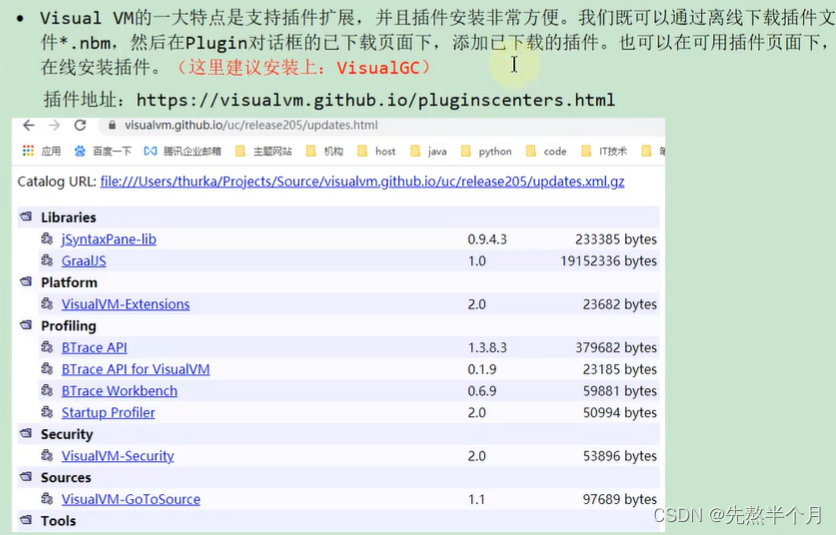
Task: Click the address bar URL field
Action: 381,125
